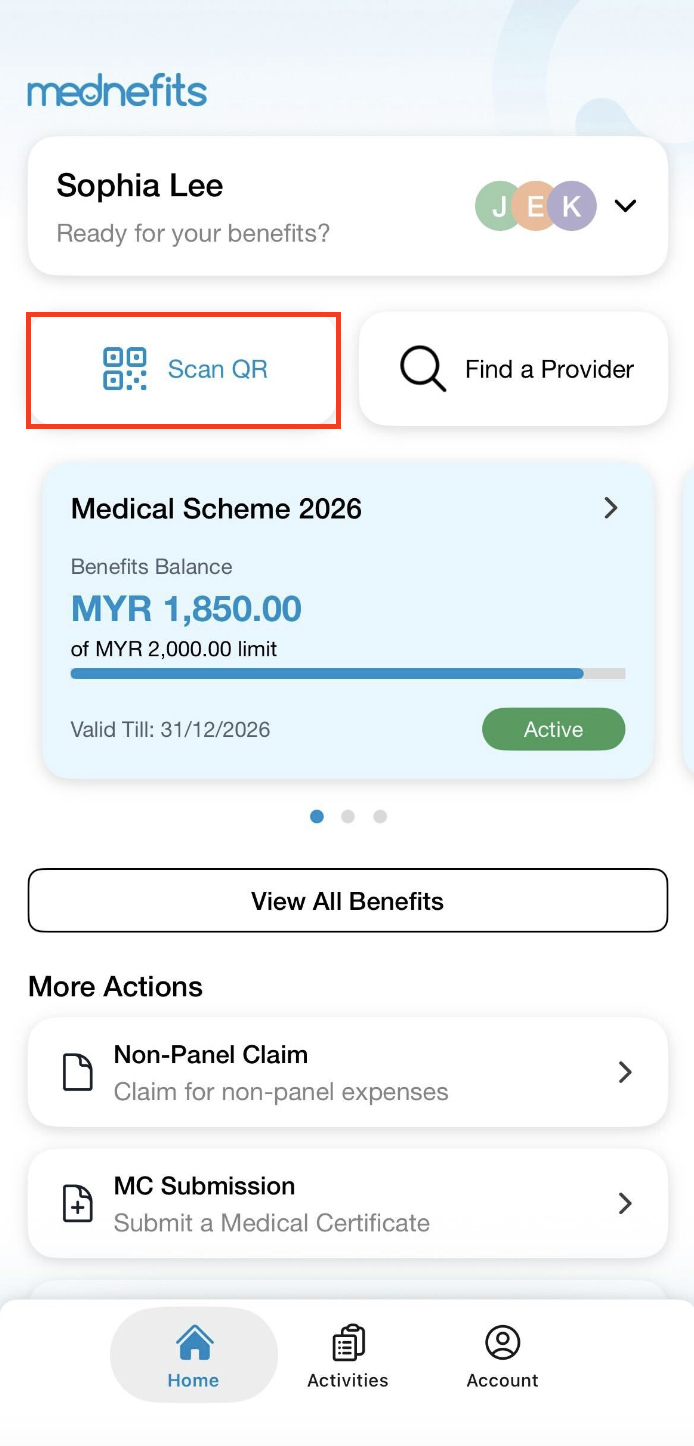Expand the member selector dropdown arrow
This screenshot has height=1446, width=694.
tap(625, 206)
